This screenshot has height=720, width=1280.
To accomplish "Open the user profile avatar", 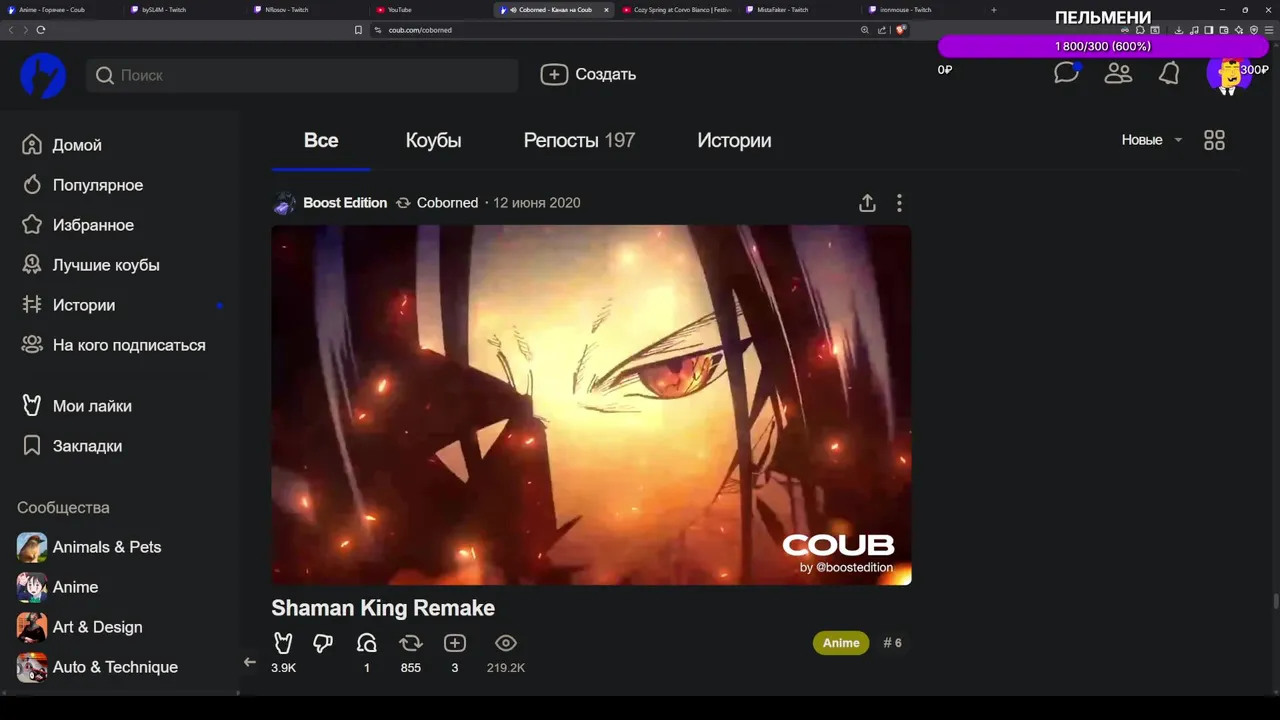I will click(1228, 75).
